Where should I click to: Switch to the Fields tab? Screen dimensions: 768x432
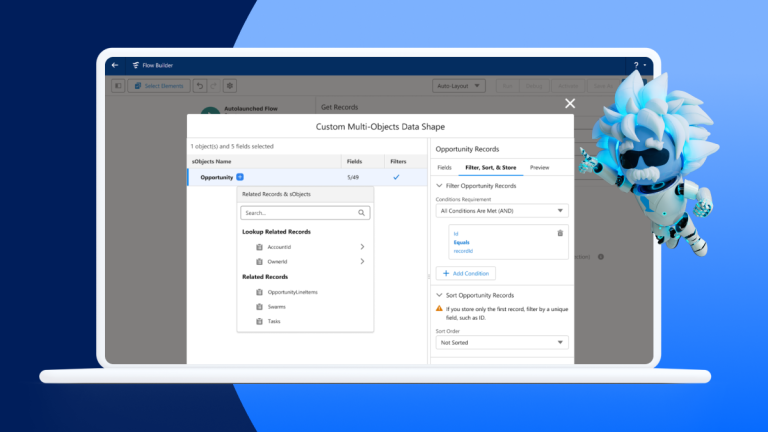[445, 167]
